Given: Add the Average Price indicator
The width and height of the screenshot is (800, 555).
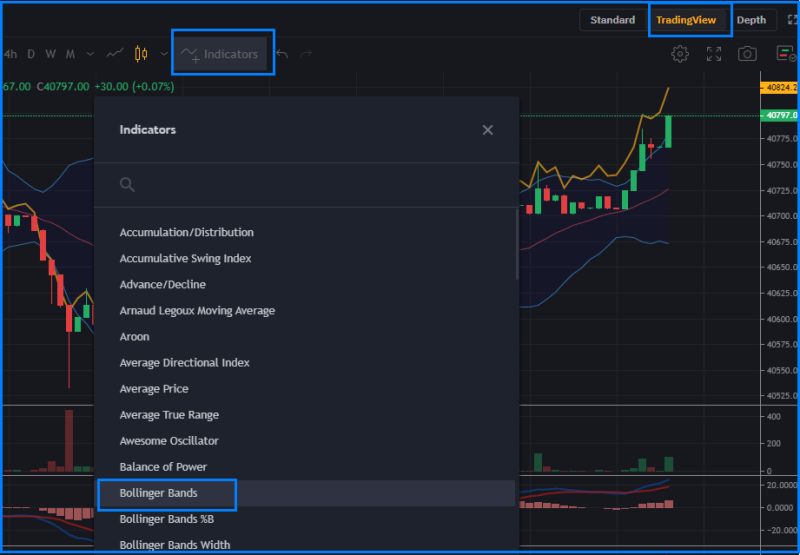Looking at the screenshot, I should (x=307, y=389).
